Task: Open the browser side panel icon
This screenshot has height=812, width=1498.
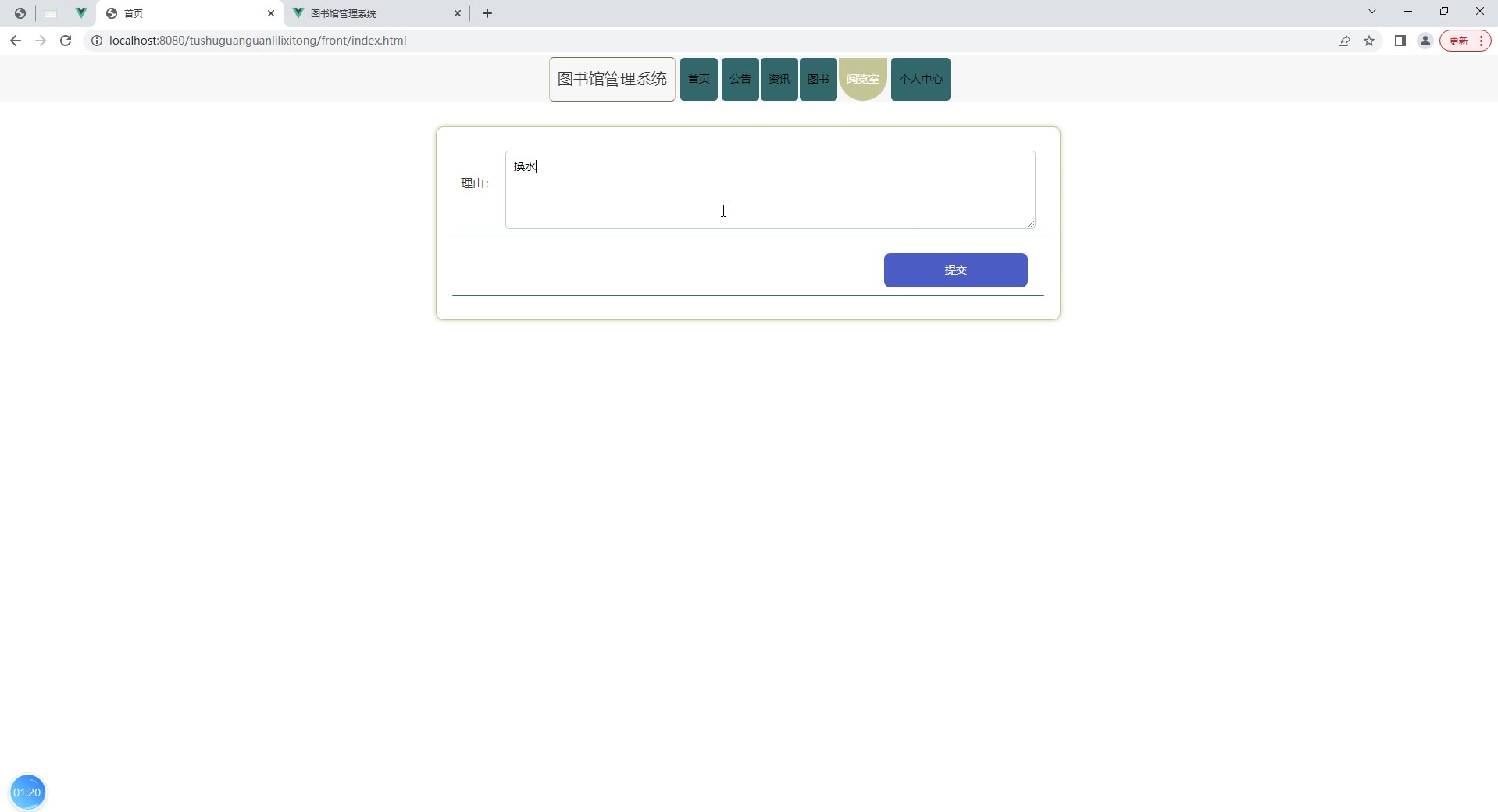Action: tap(1400, 41)
